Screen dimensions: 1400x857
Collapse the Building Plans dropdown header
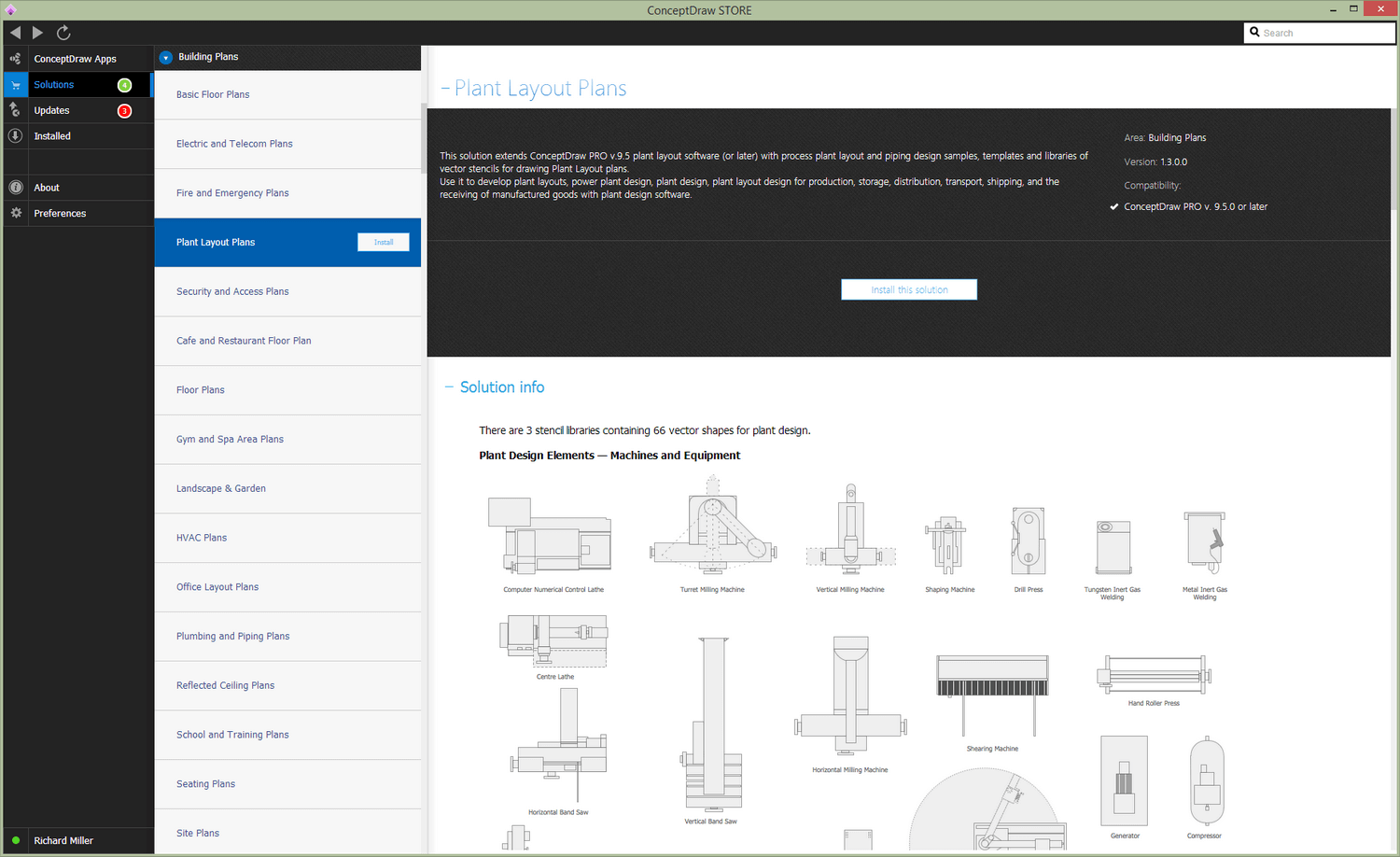click(x=165, y=58)
